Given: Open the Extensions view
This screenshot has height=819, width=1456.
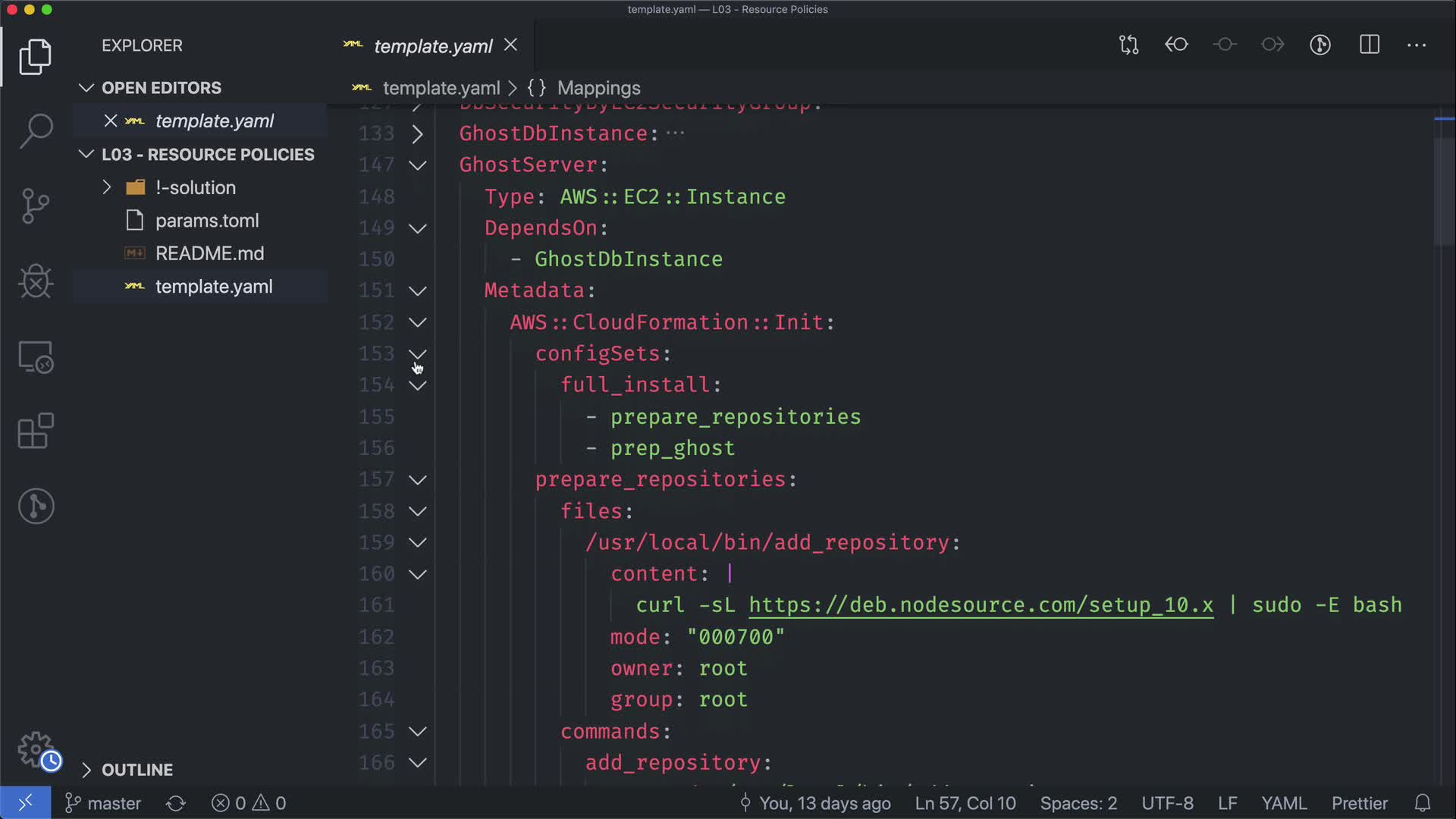Looking at the screenshot, I should tap(36, 431).
